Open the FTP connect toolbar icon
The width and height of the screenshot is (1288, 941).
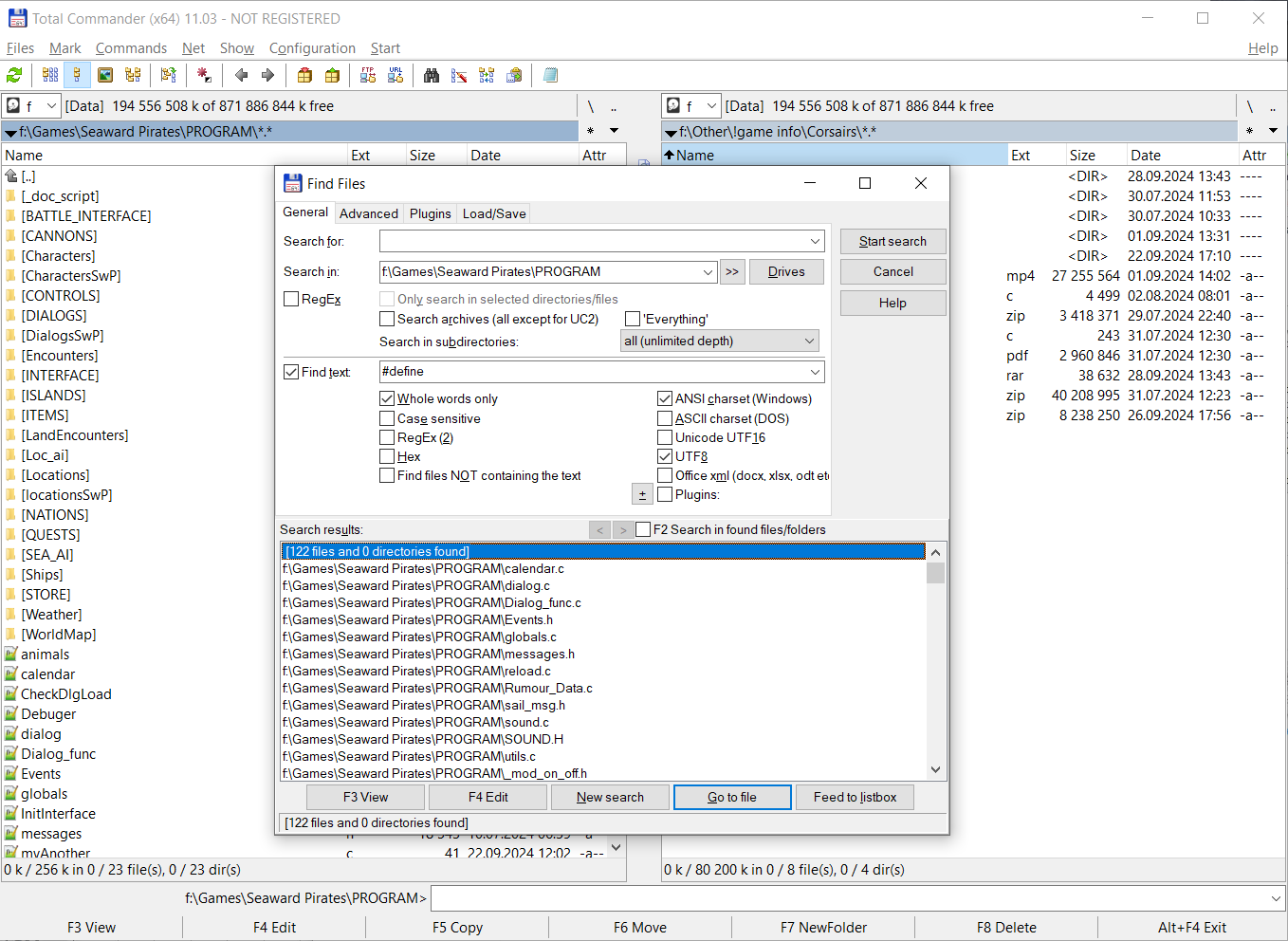[368, 76]
